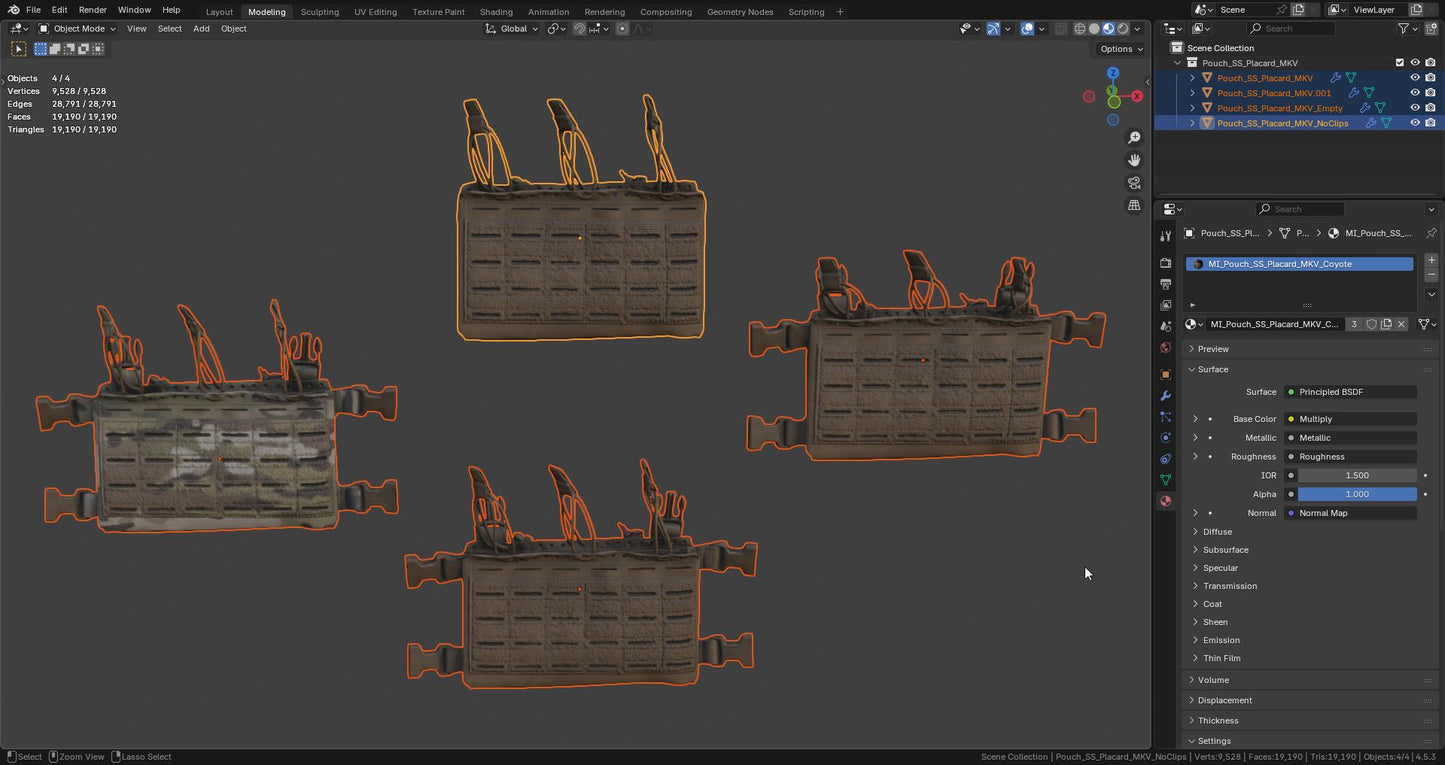The width and height of the screenshot is (1445, 765).
Task: Toggle the camera view icon
Action: tap(1134, 183)
